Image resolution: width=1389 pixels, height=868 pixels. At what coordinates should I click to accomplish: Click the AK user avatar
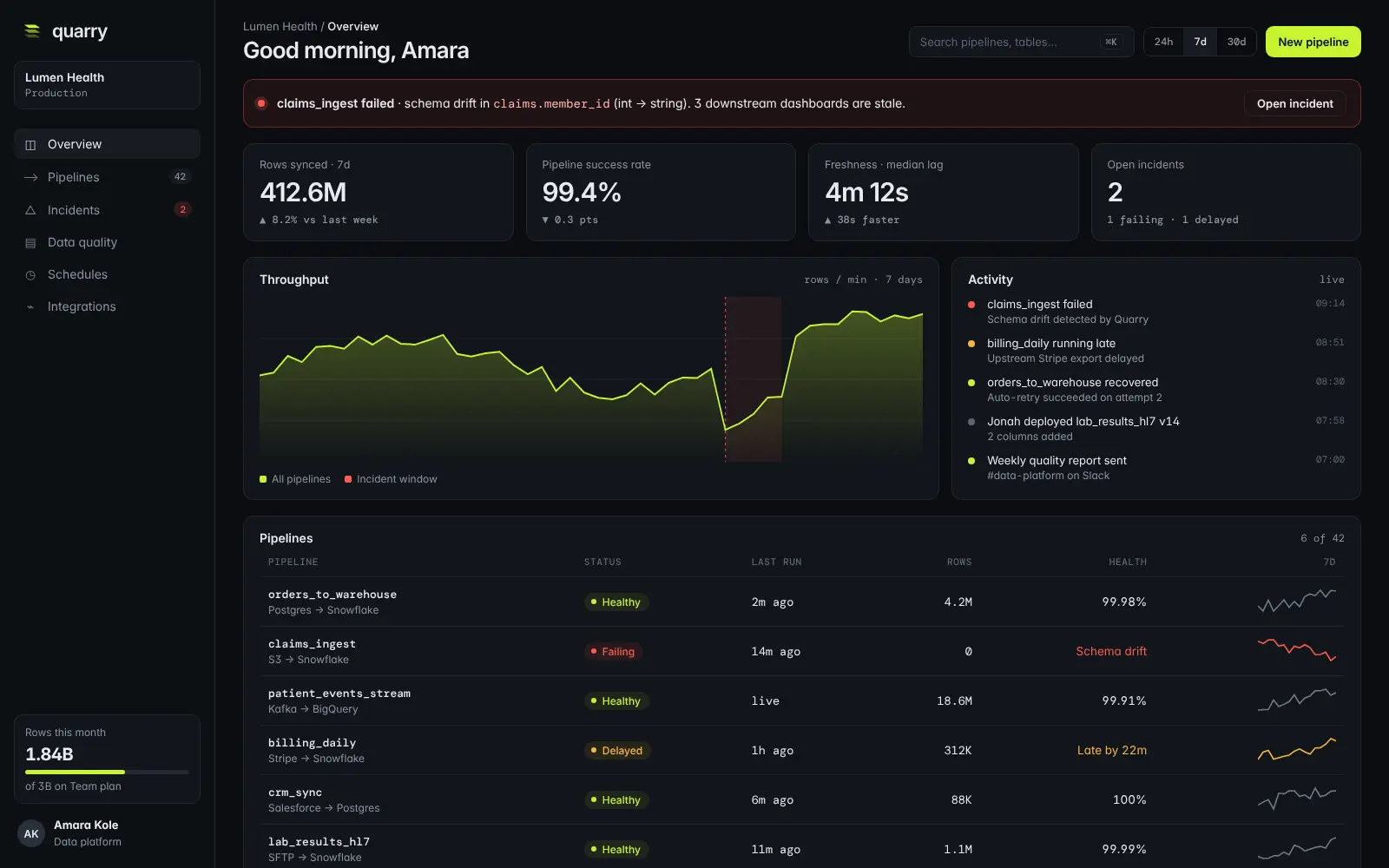[x=31, y=833]
